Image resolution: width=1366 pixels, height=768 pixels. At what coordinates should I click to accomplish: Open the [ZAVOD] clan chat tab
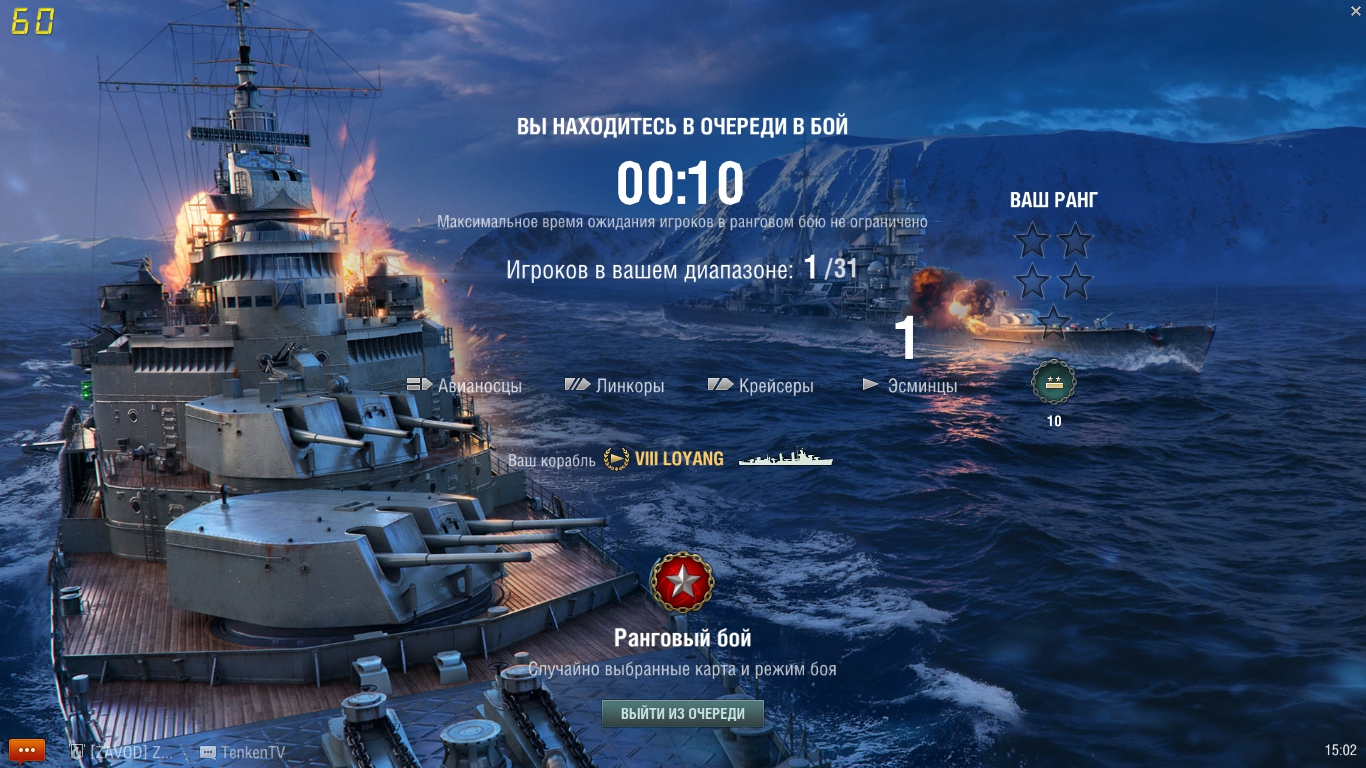[x=121, y=751]
